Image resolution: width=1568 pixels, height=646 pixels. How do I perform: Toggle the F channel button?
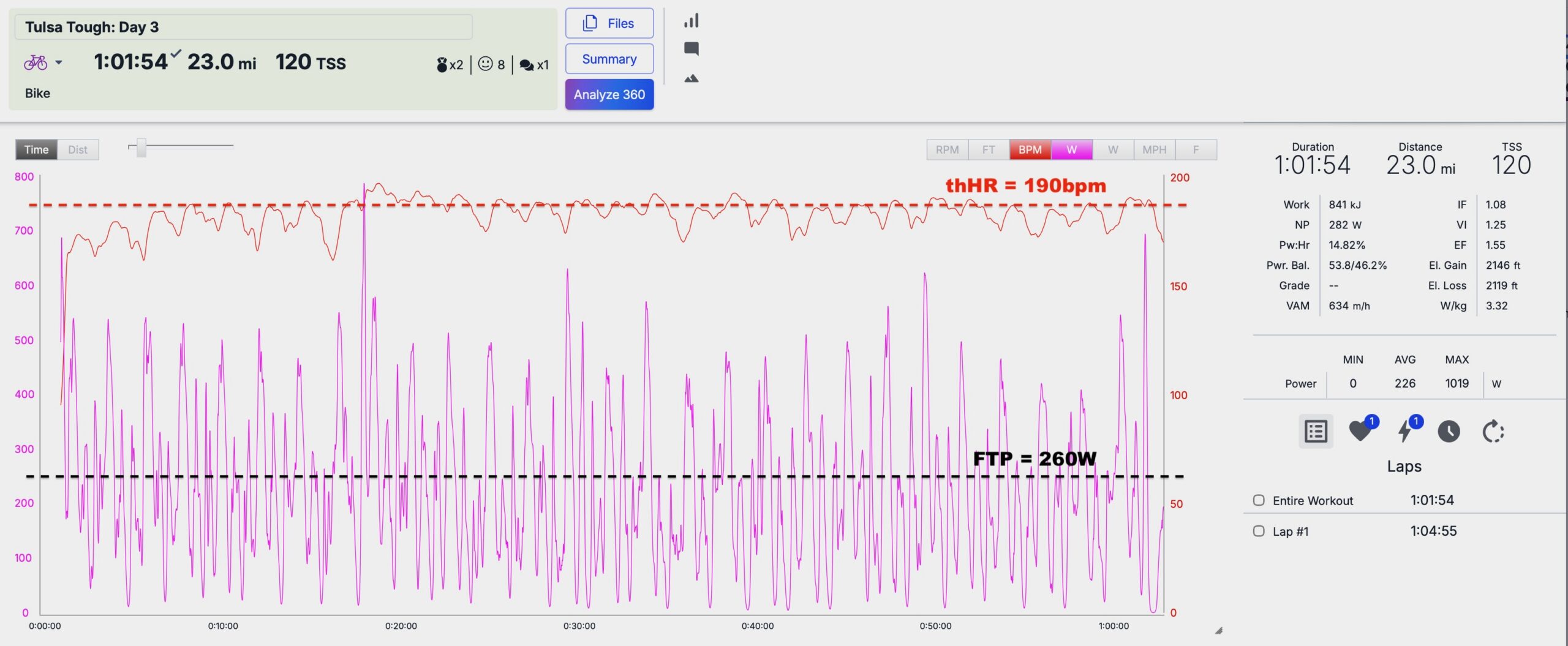tap(1196, 149)
